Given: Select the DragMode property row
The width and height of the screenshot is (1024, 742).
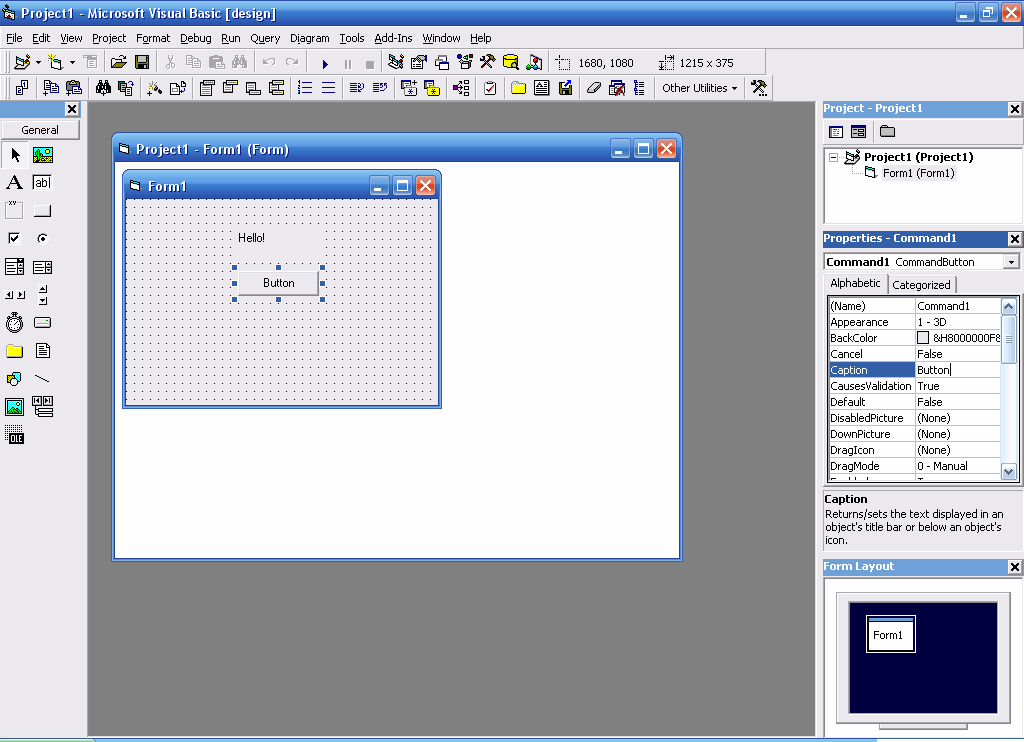Looking at the screenshot, I should 914,466.
